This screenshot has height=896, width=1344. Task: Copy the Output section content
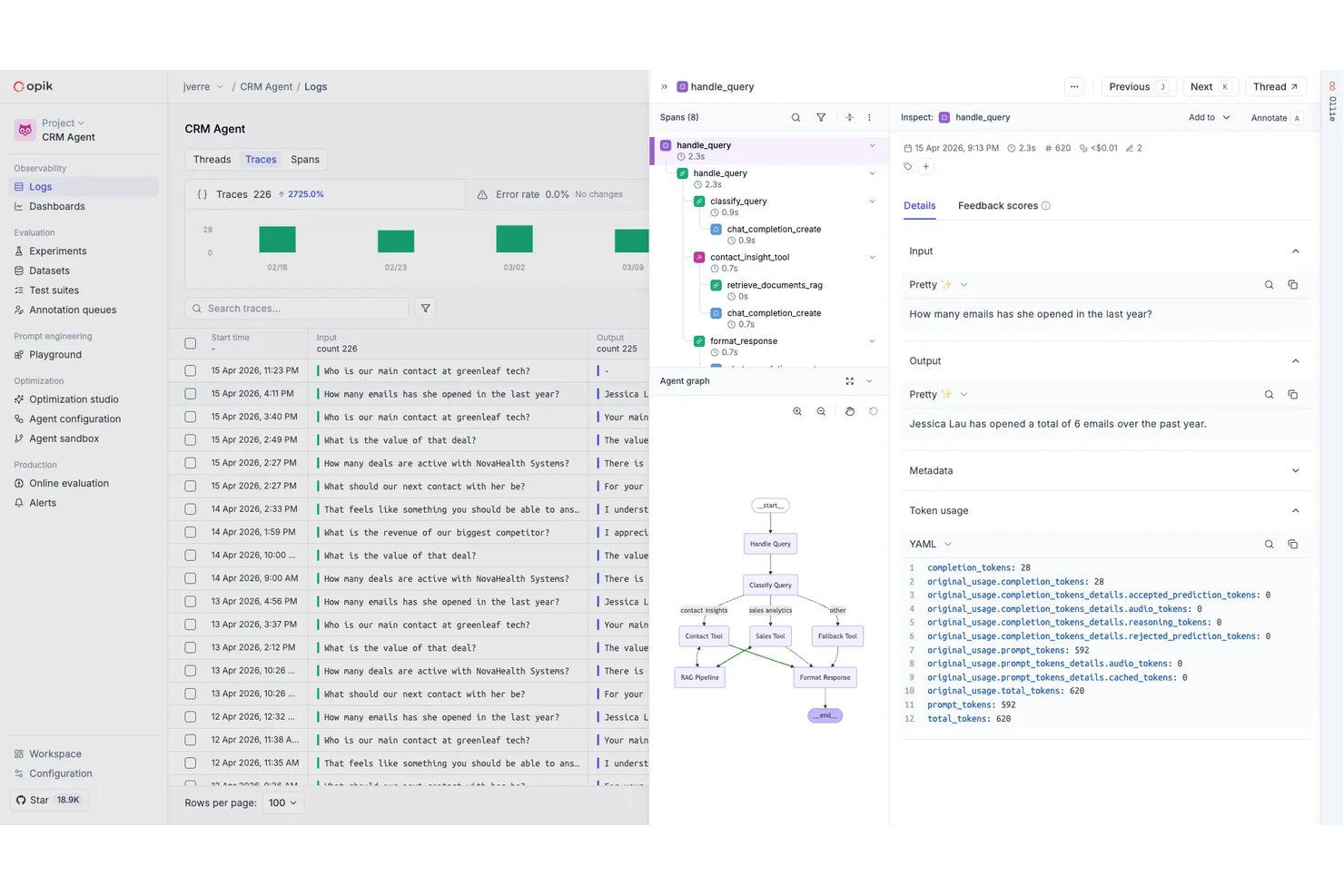click(1292, 395)
